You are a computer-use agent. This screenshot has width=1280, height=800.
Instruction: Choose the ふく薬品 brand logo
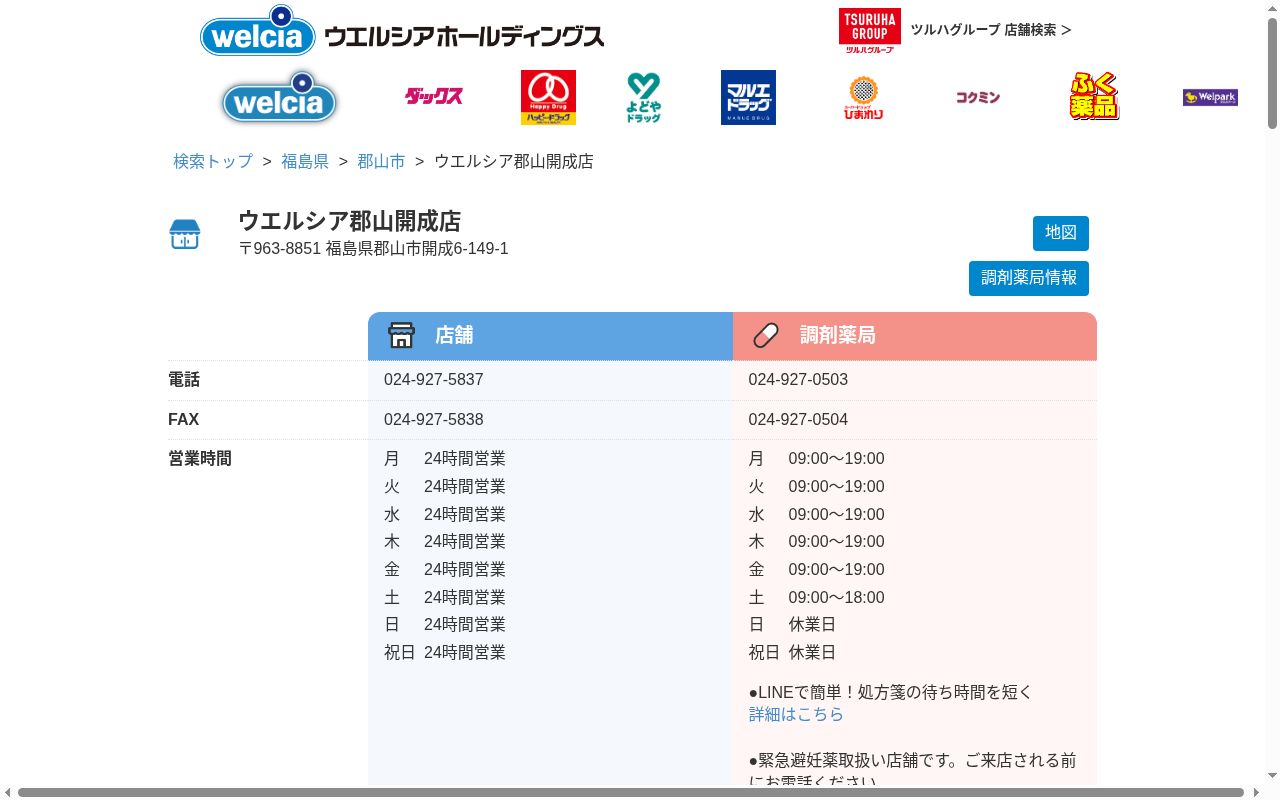point(1094,97)
